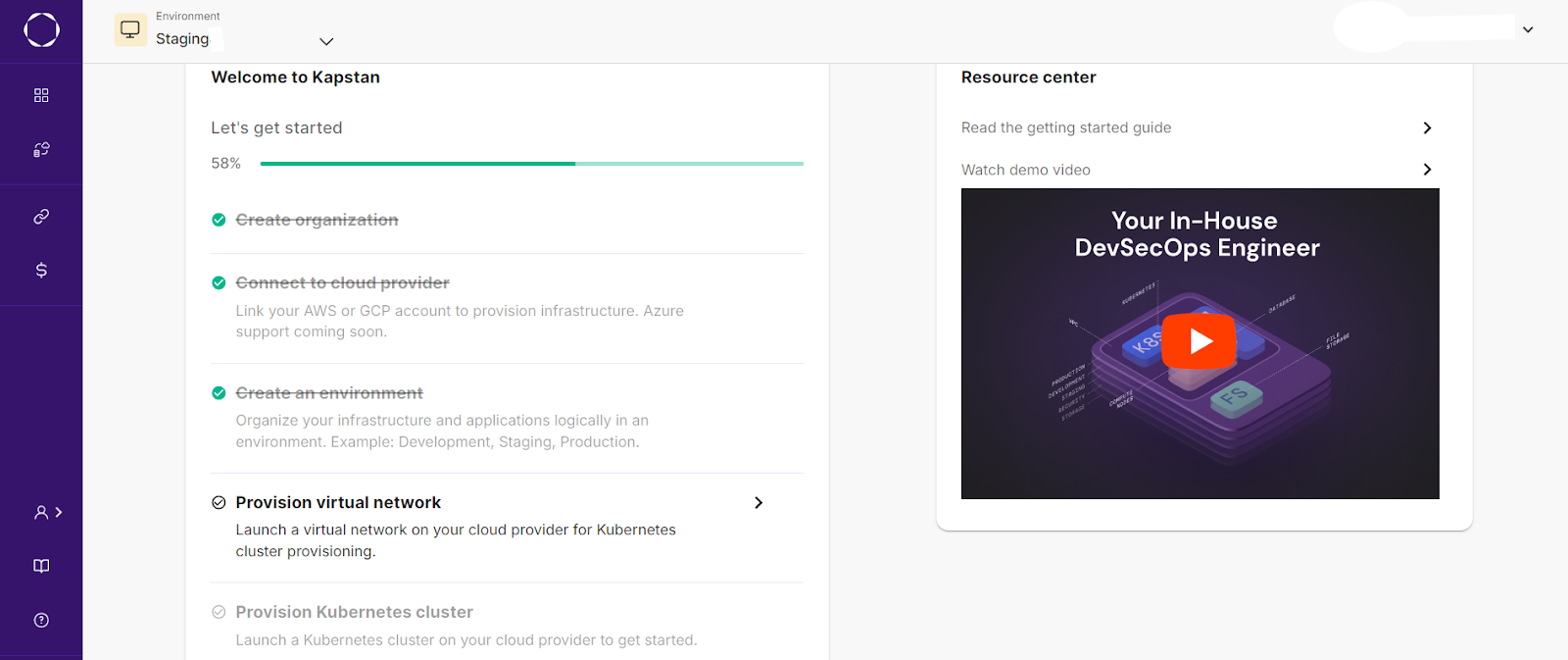The image size is (1568, 660).
Task: Click the Connect to cloud provider step
Action: pyautogui.click(x=342, y=282)
